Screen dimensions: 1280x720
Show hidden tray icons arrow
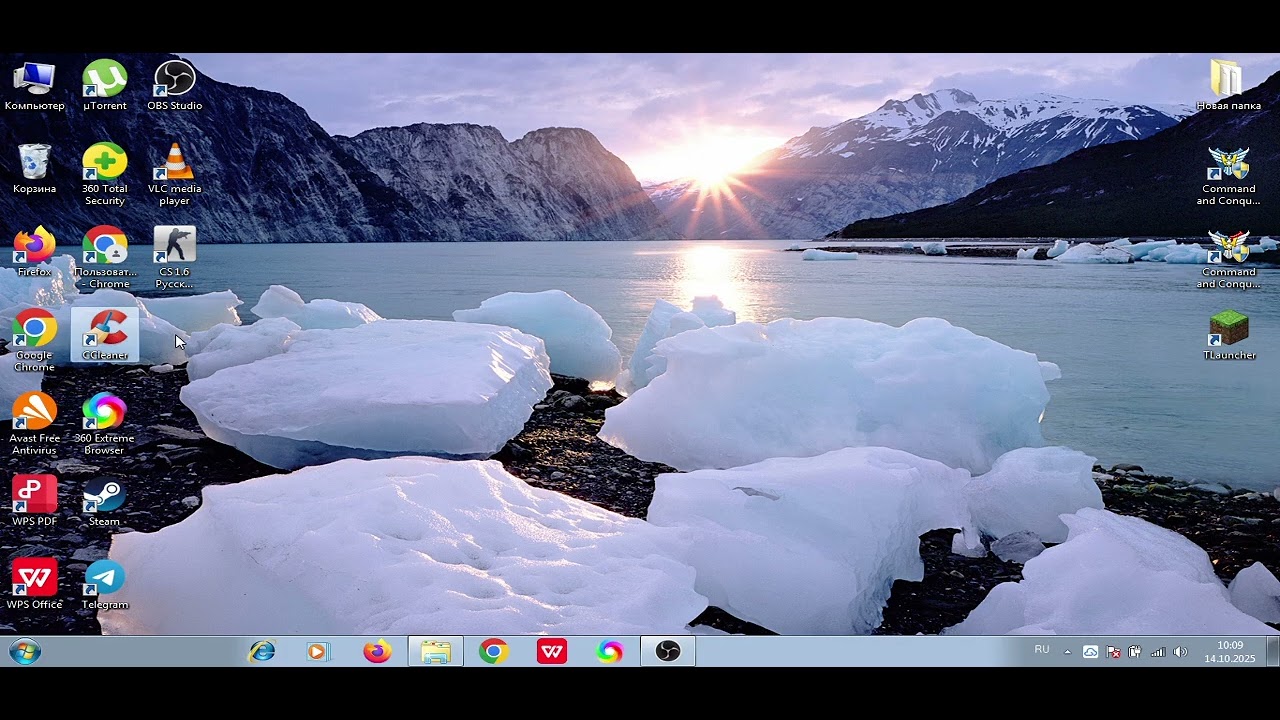pyautogui.click(x=1067, y=652)
